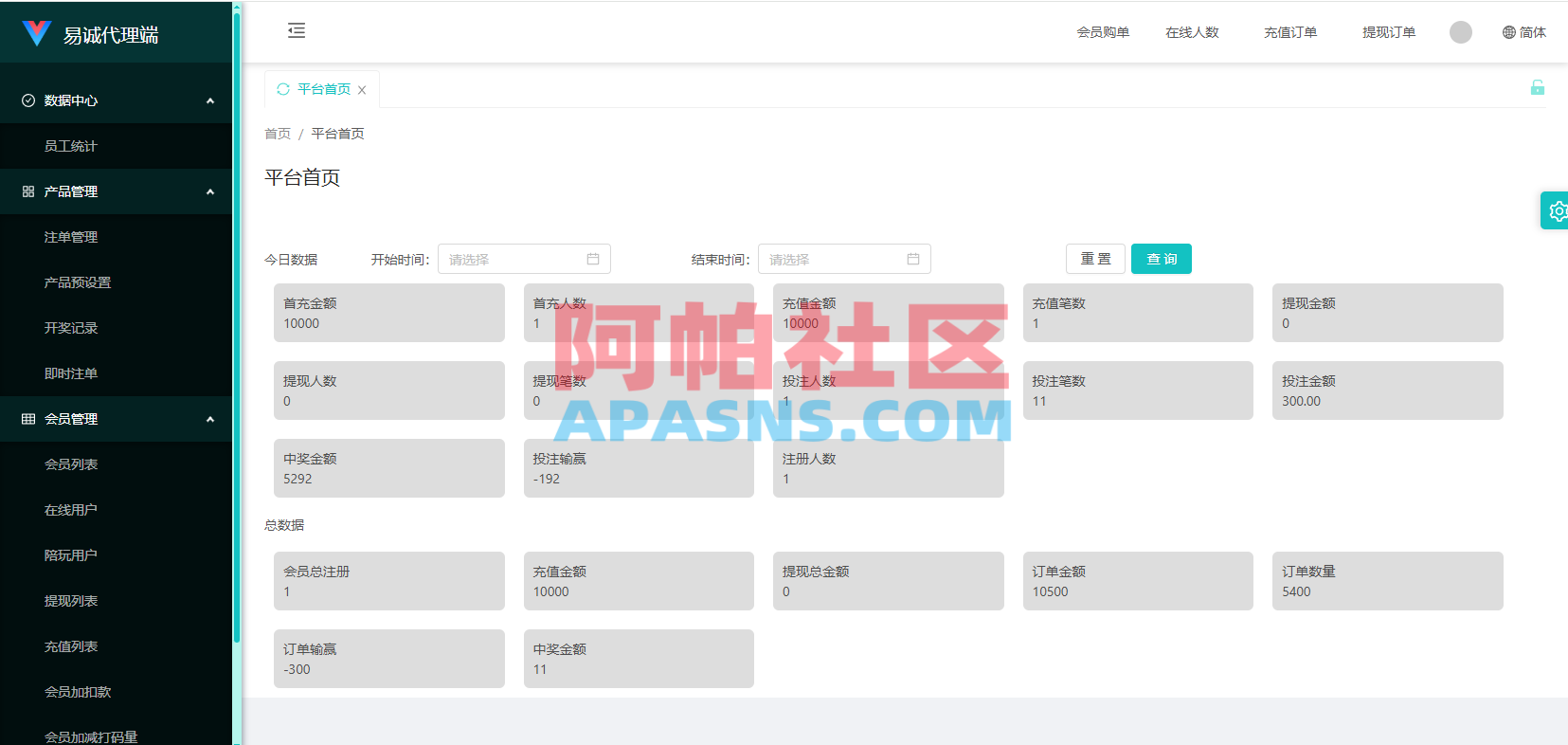Click the 会员管理 table icon
The image size is (1568, 745).
[x=28, y=419]
